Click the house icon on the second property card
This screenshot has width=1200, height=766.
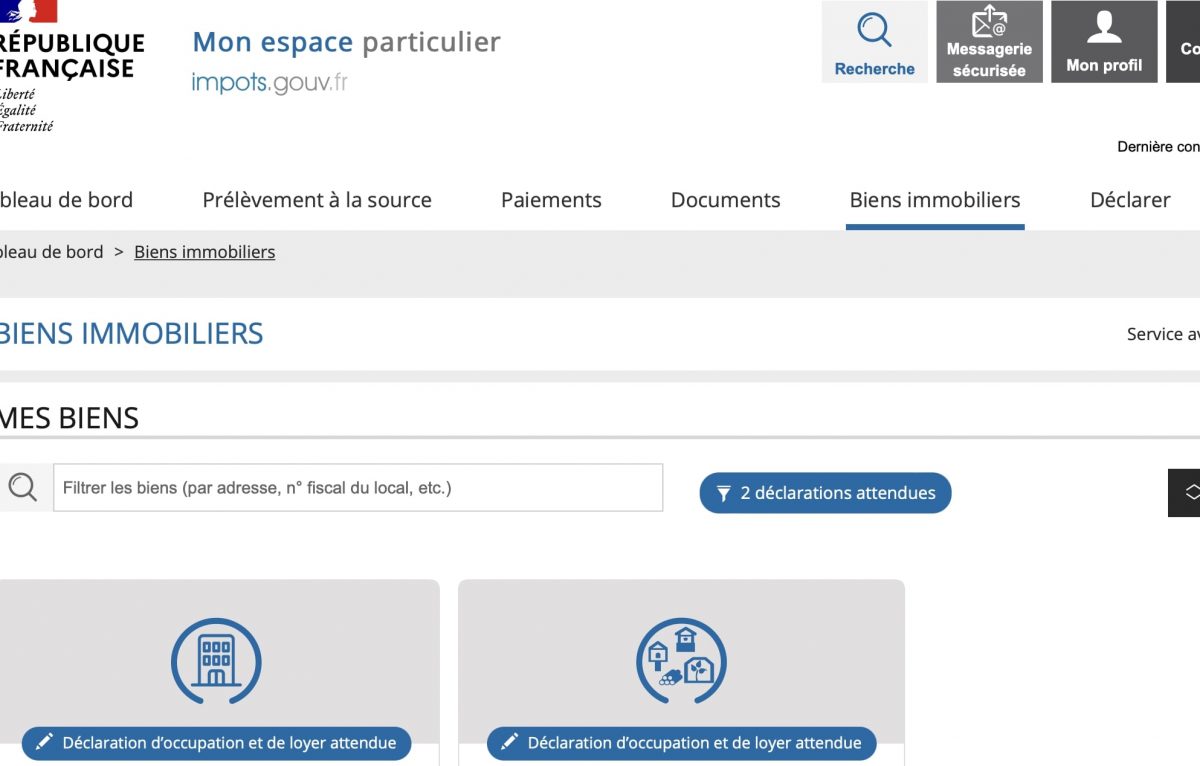[x=681, y=660]
